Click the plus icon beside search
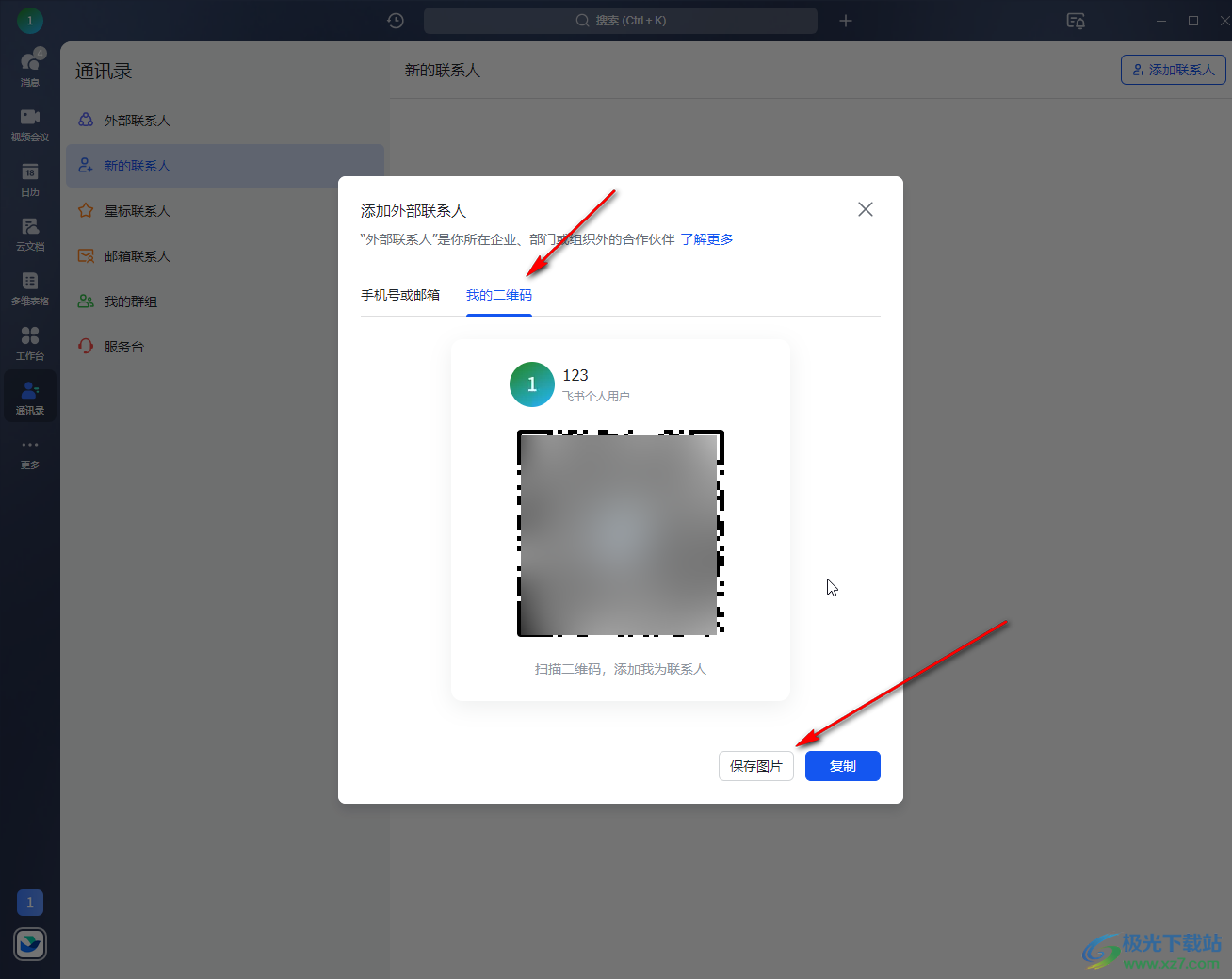1232x979 pixels. click(x=846, y=21)
